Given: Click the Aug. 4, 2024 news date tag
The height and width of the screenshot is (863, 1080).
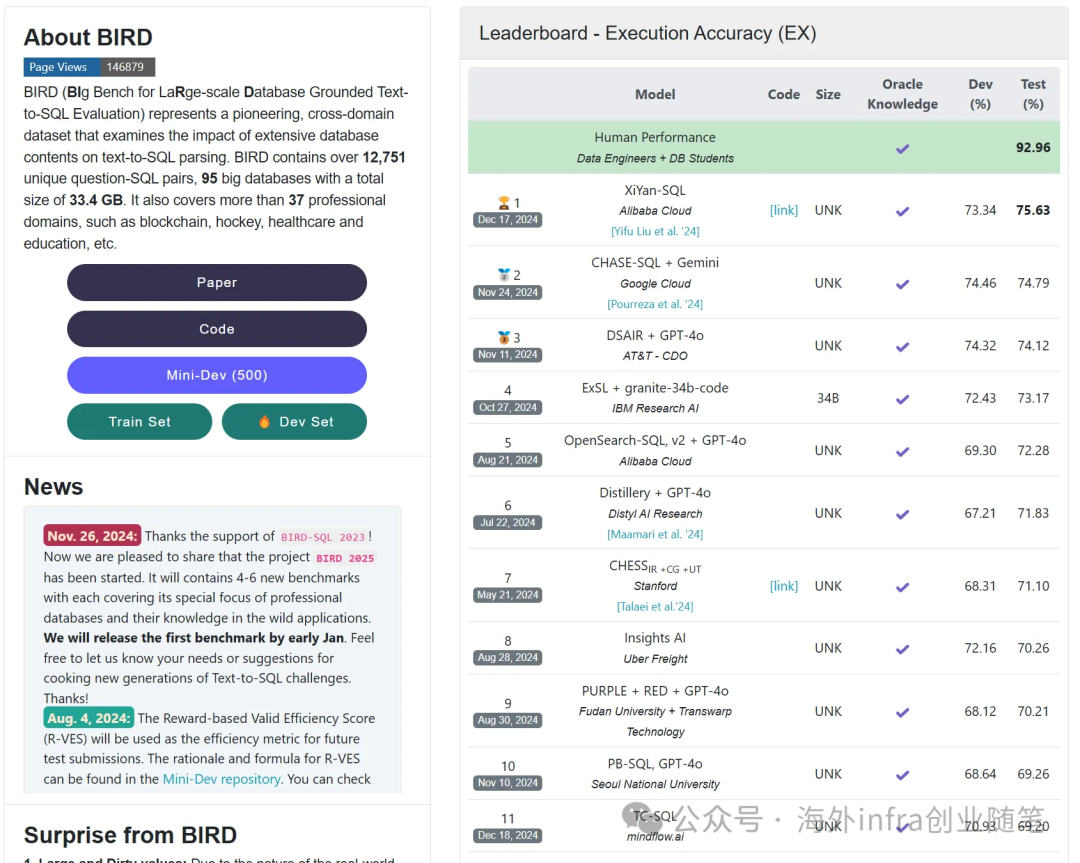Looking at the screenshot, I should [89, 718].
